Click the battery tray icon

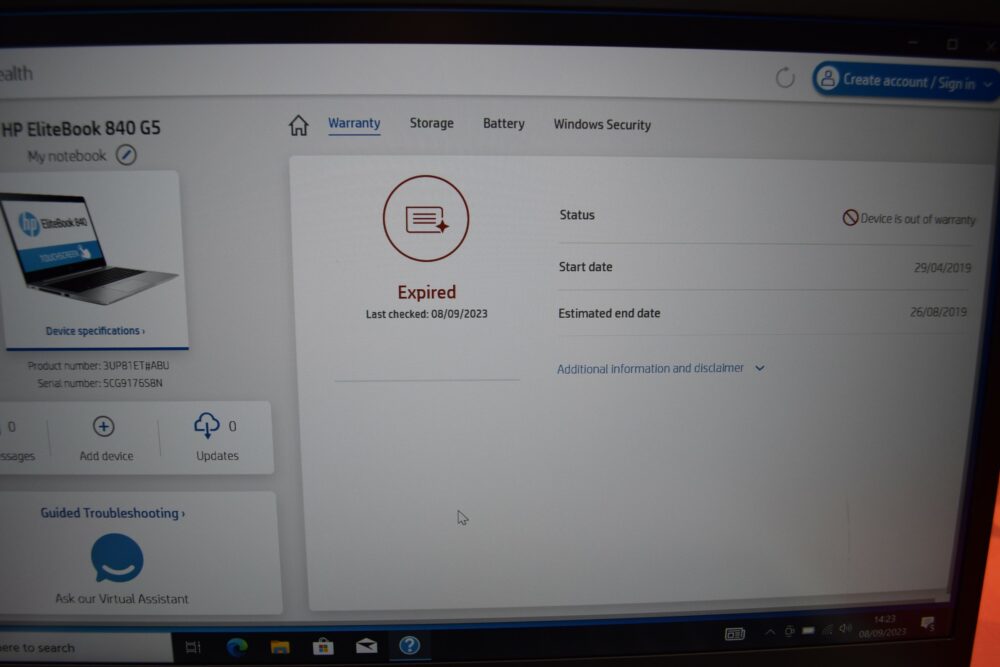808,631
